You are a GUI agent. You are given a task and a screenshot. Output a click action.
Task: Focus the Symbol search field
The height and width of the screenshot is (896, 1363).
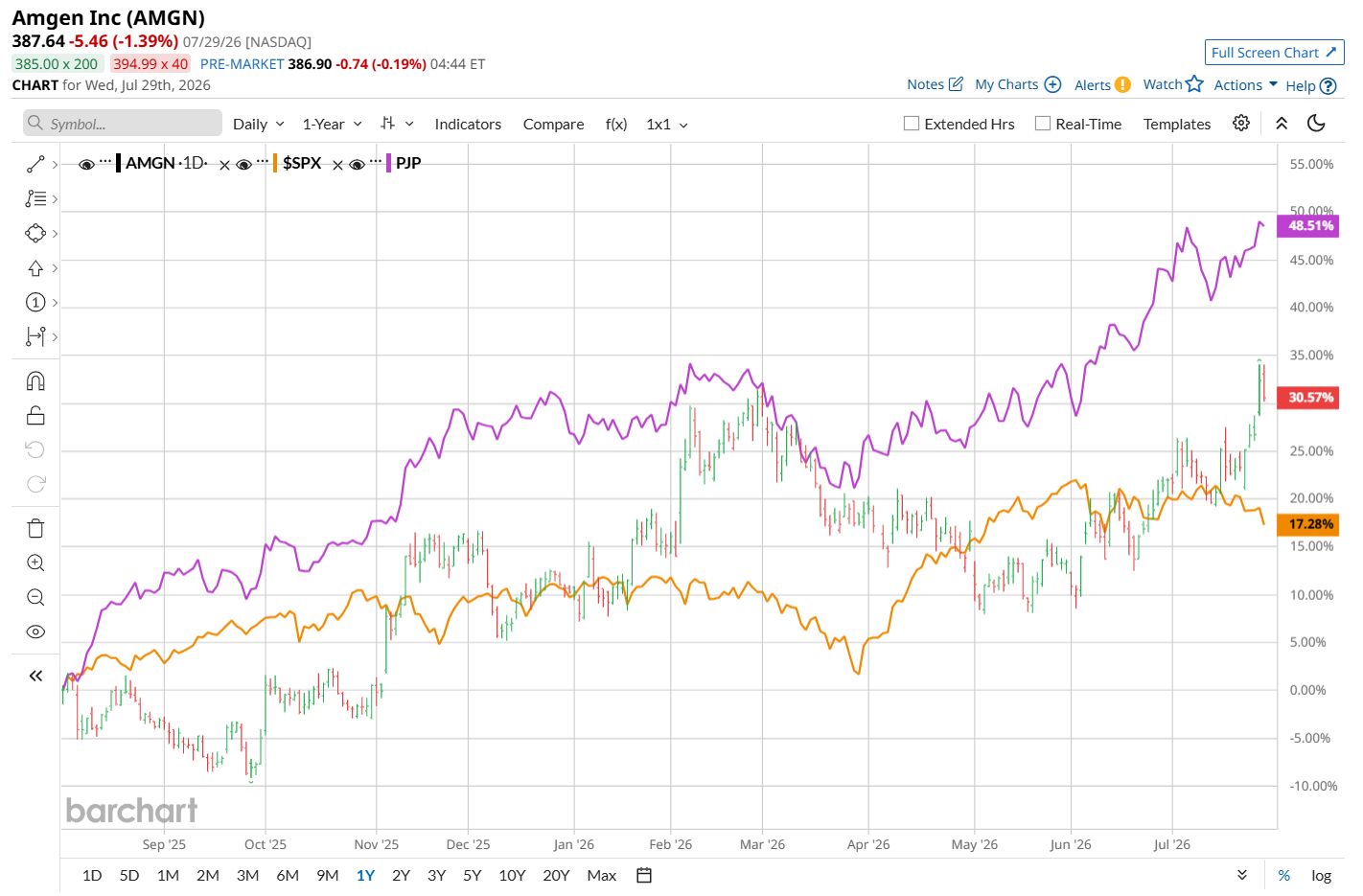(123, 124)
